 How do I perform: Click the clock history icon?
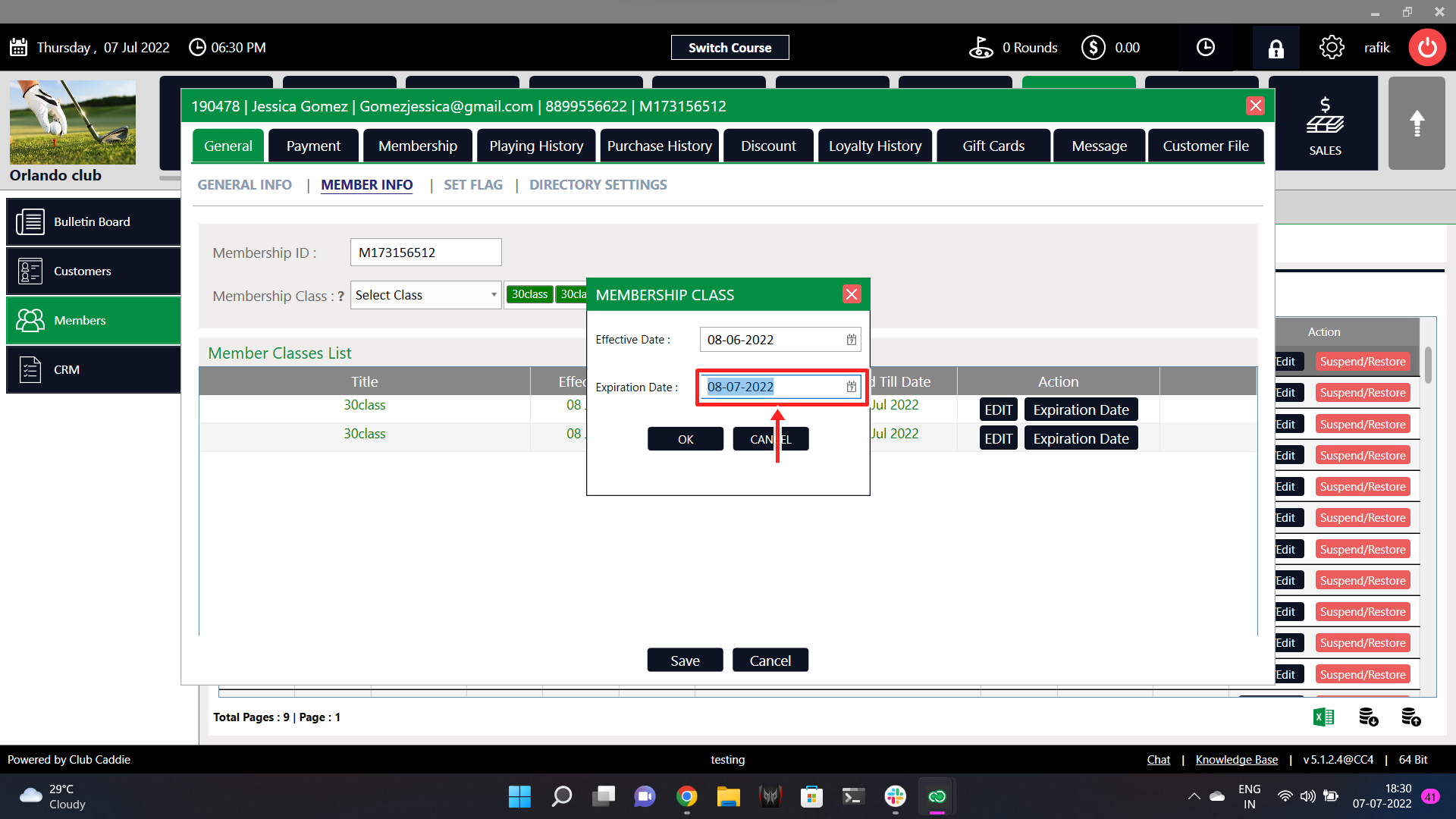tap(1205, 48)
